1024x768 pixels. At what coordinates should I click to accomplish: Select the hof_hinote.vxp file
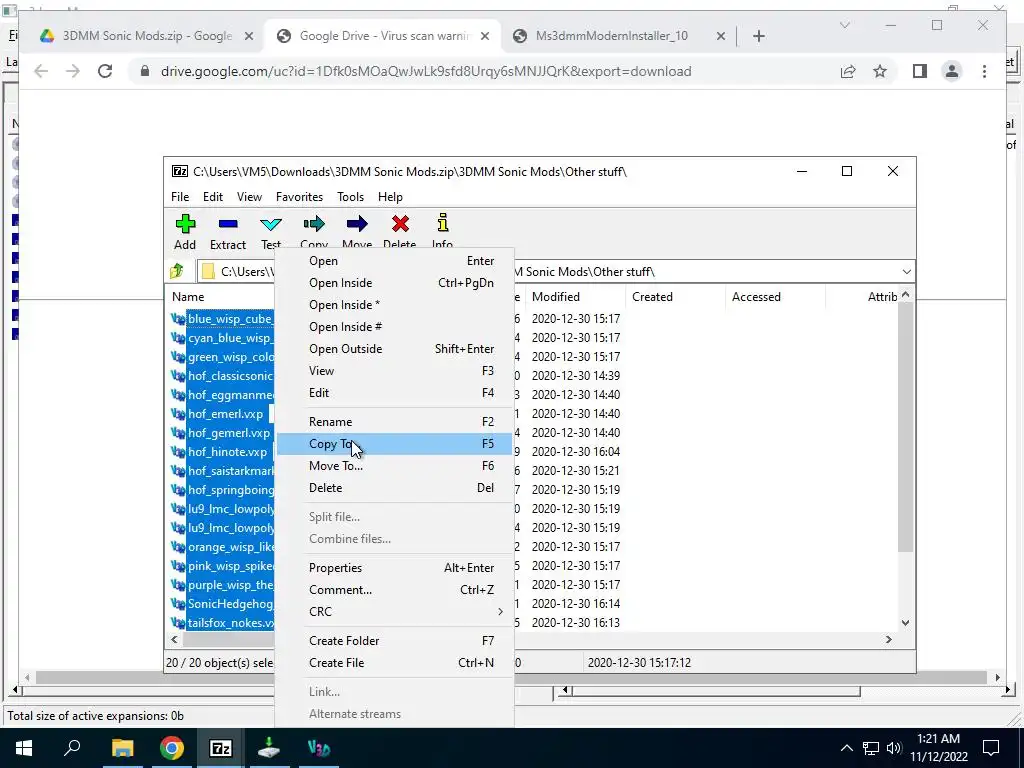[x=227, y=452]
